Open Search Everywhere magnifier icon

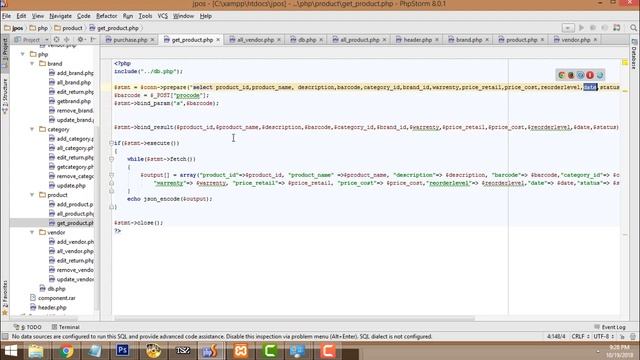click(633, 28)
